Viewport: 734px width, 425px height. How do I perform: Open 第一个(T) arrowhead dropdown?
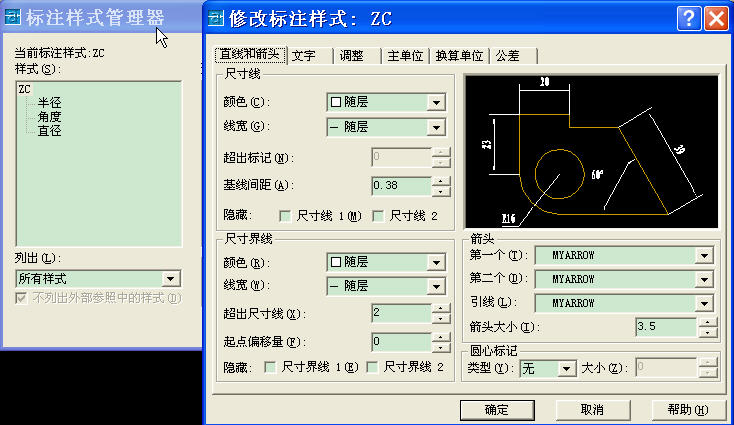click(x=704, y=256)
